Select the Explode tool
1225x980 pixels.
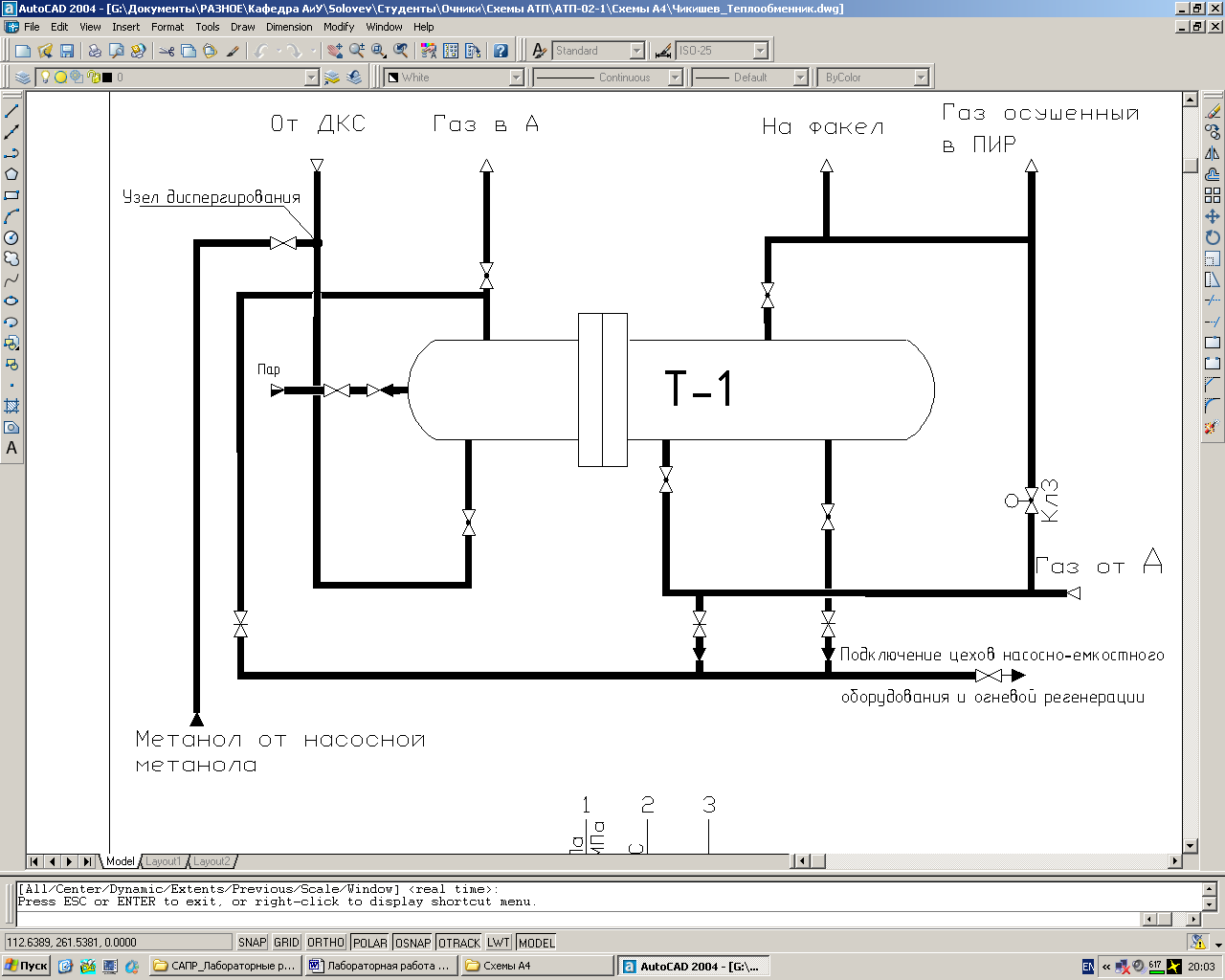tap(1213, 427)
